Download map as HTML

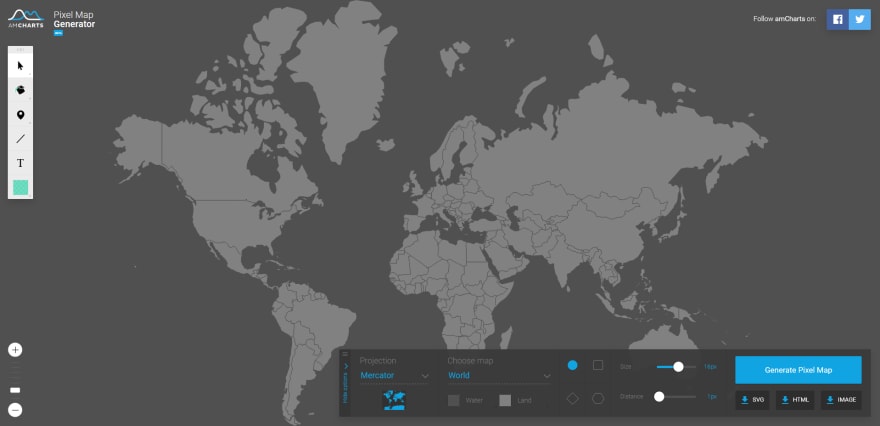[x=795, y=400]
